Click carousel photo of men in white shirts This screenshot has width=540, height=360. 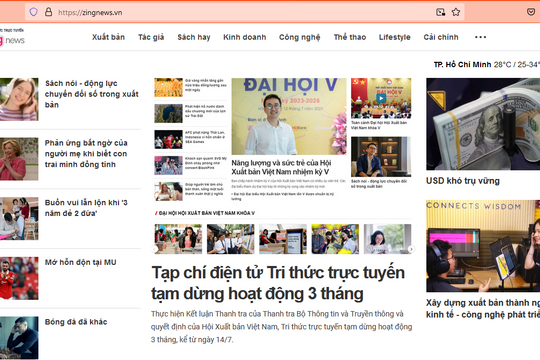(230, 239)
